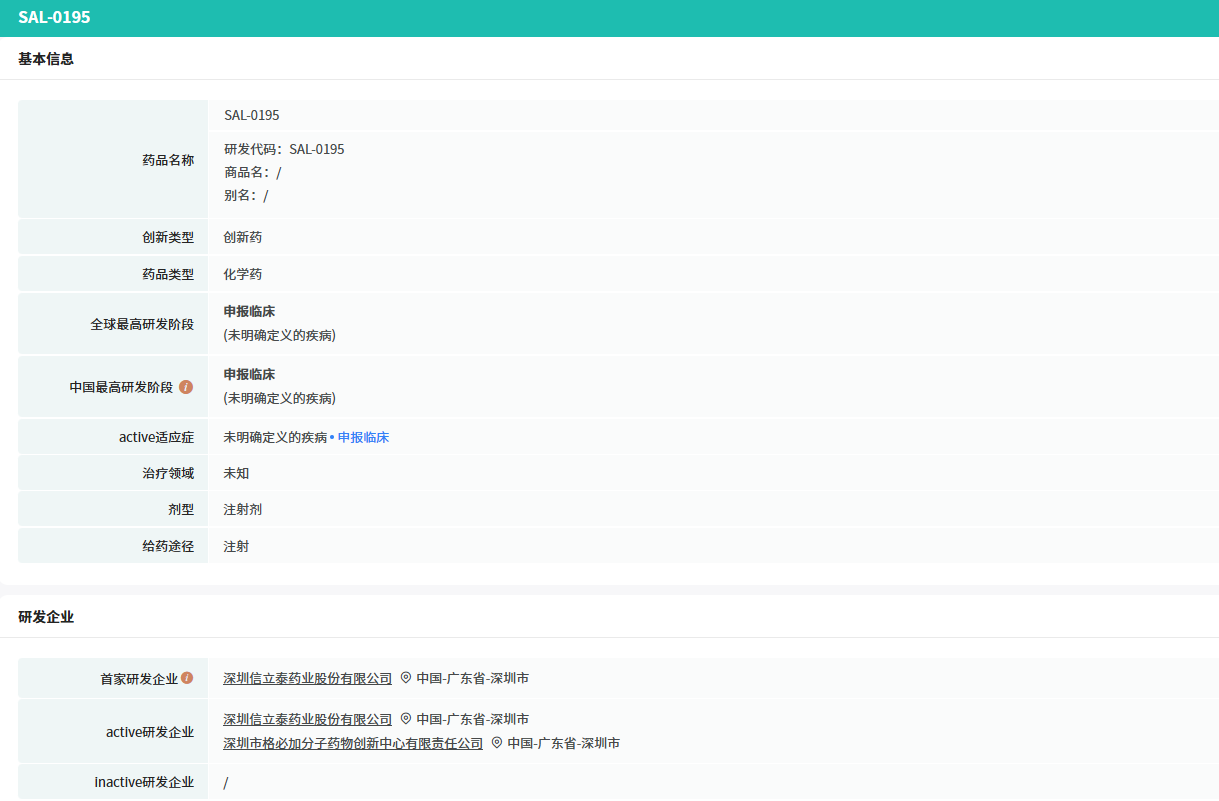Click the inactive研发企业 row label
1219x801 pixels.
[x=144, y=782]
